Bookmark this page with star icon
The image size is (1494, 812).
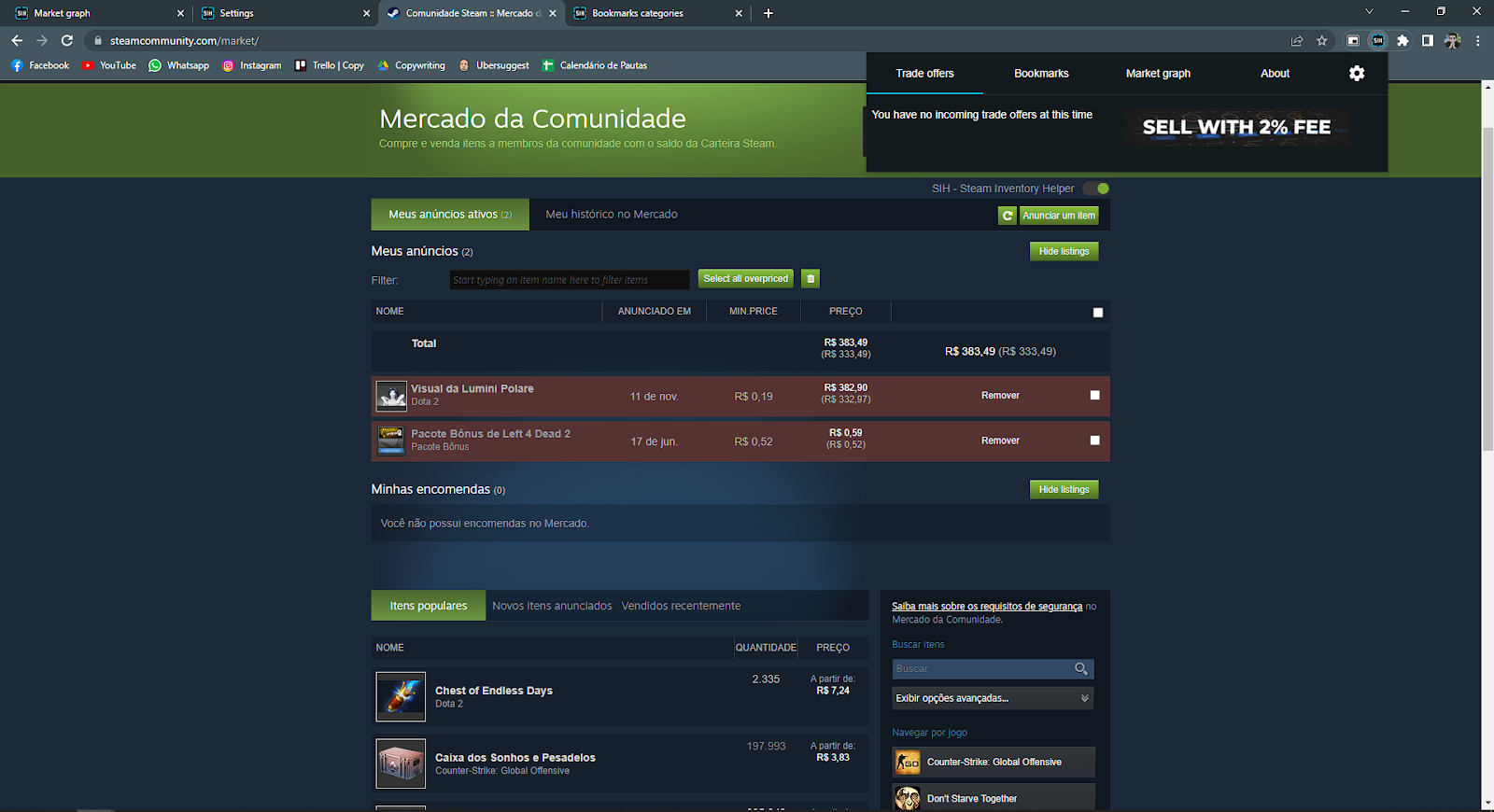click(1321, 40)
